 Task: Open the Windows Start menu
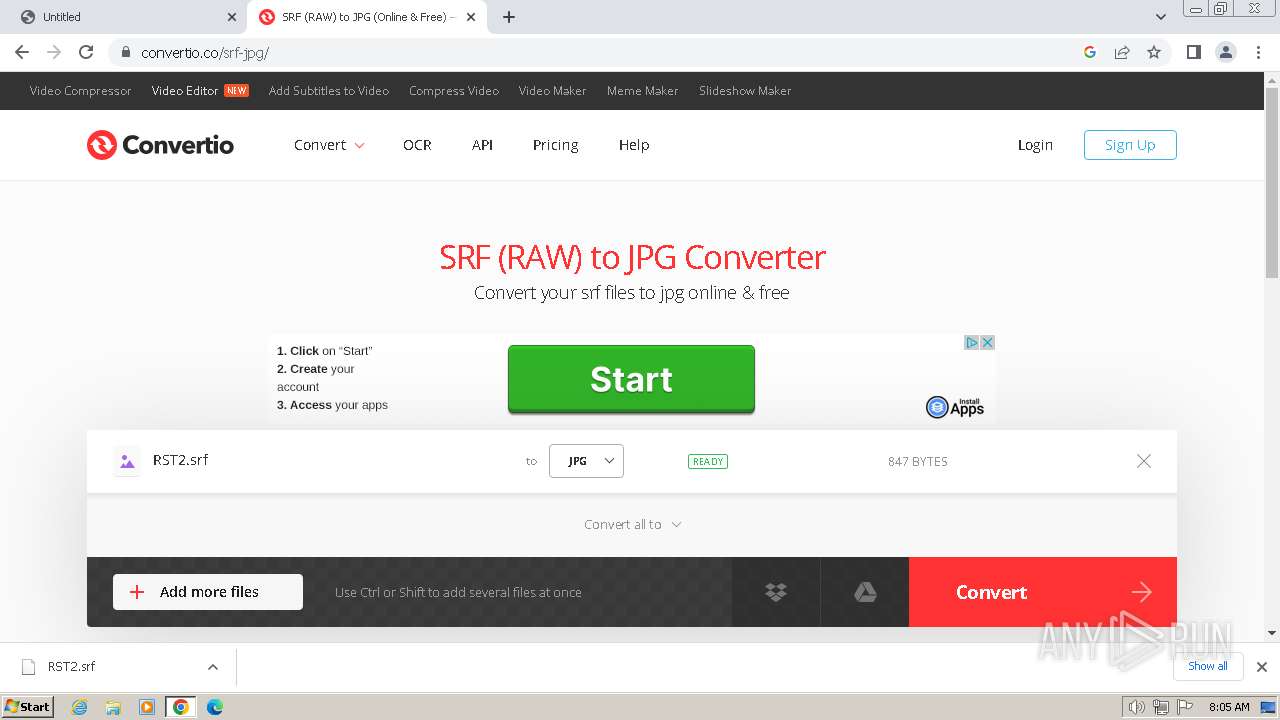pyautogui.click(x=28, y=706)
